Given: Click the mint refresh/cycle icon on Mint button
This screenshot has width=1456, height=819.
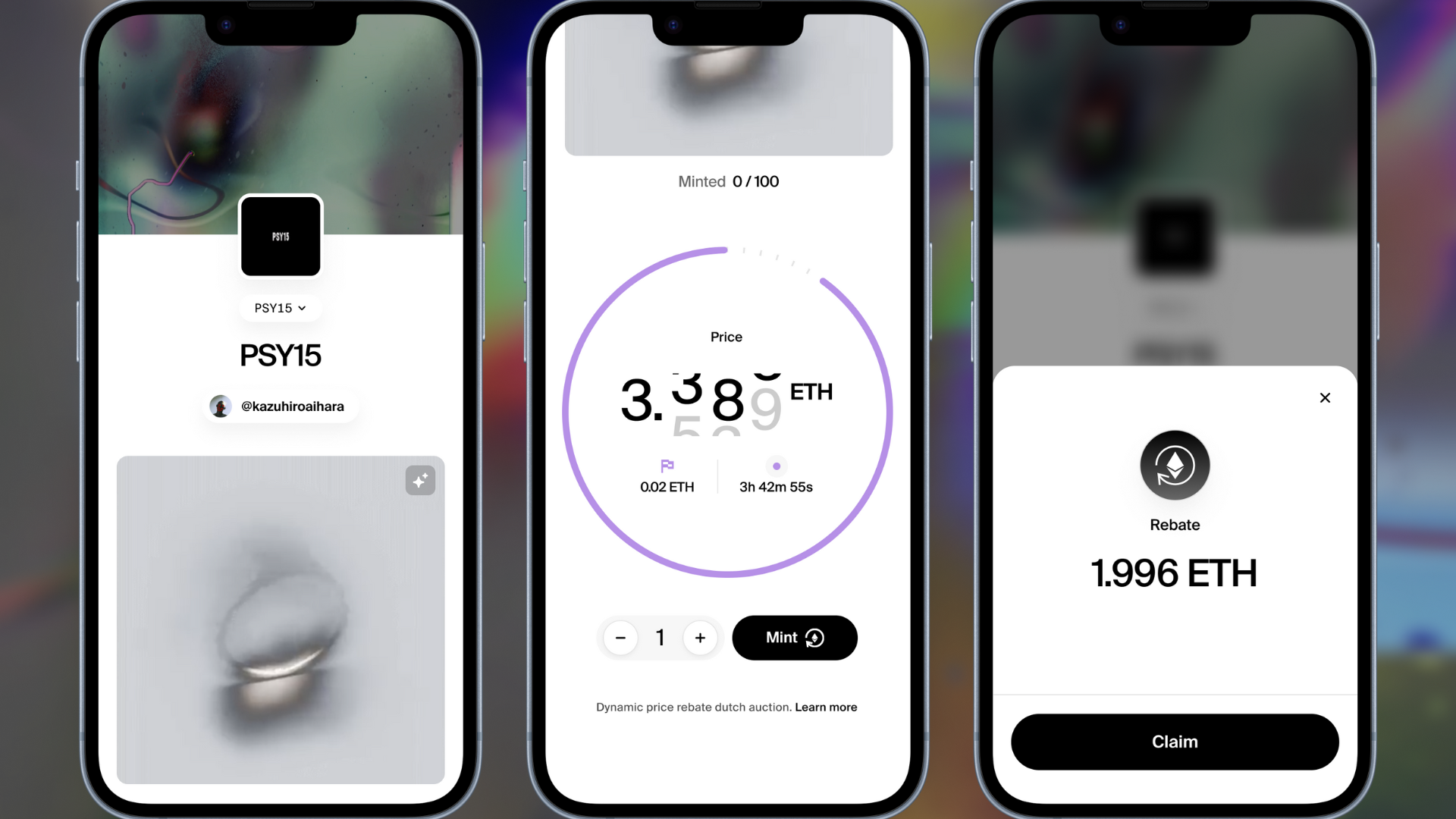Looking at the screenshot, I should [x=815, y=638].
